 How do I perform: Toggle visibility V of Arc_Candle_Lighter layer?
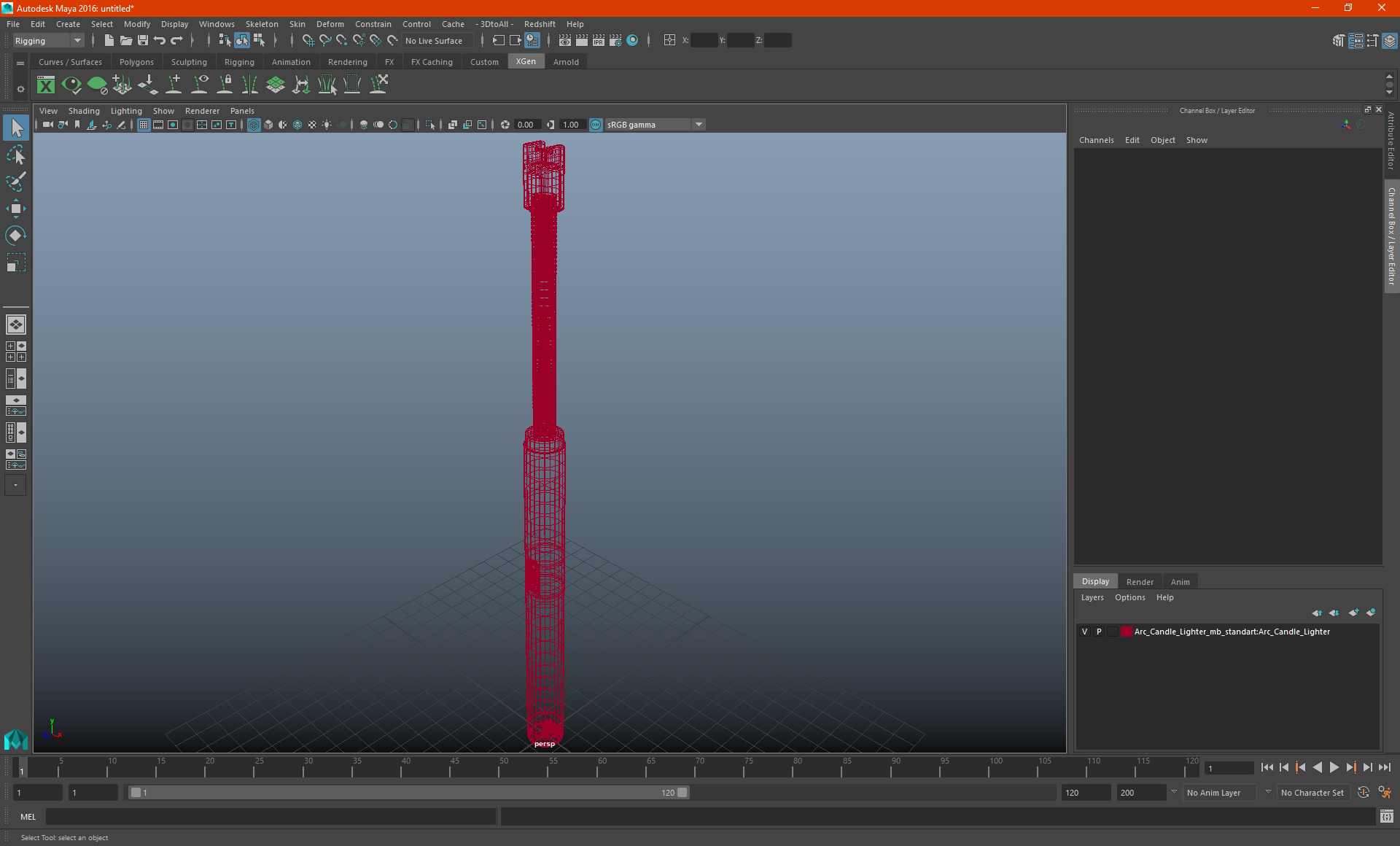click(1084, 631)
